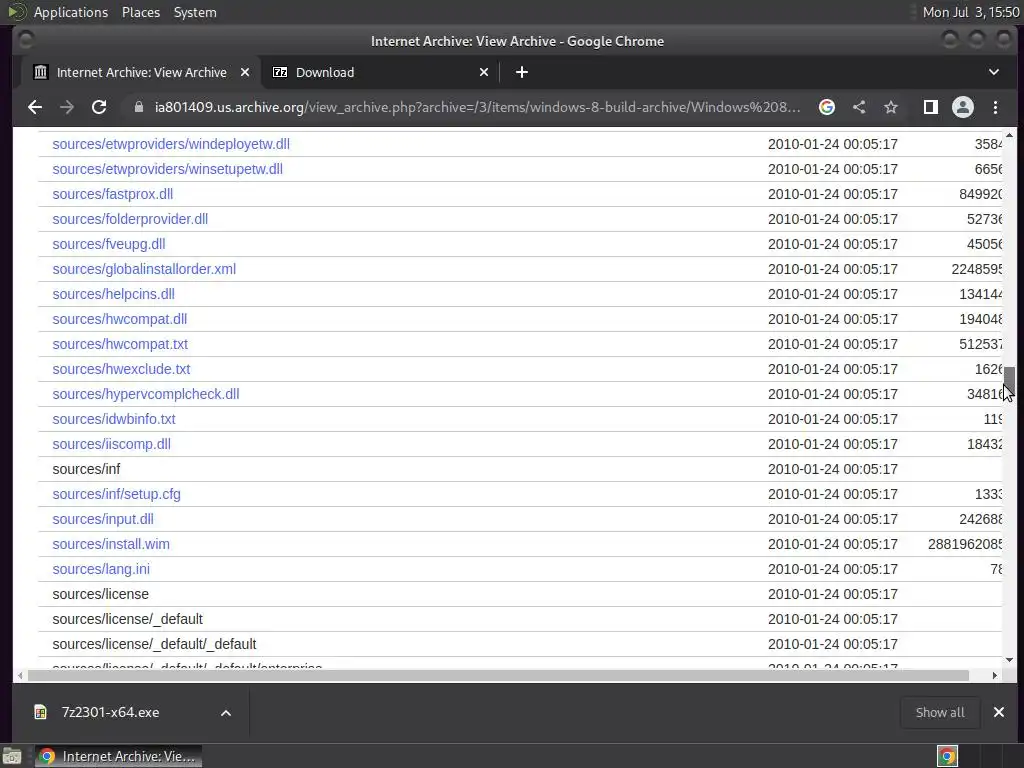
Task: Open sources/inf/setup.cfg link
Action: (116, 494)
